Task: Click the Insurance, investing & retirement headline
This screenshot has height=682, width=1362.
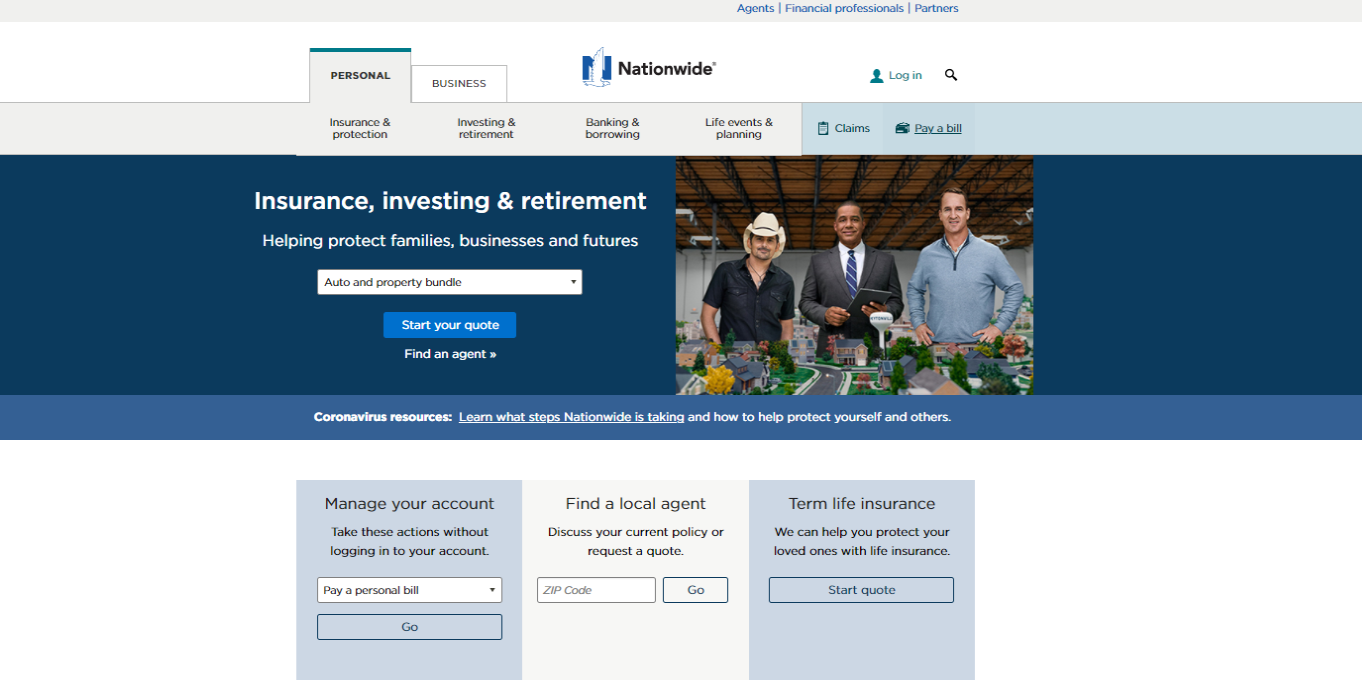Action: [x=450, y=201]
